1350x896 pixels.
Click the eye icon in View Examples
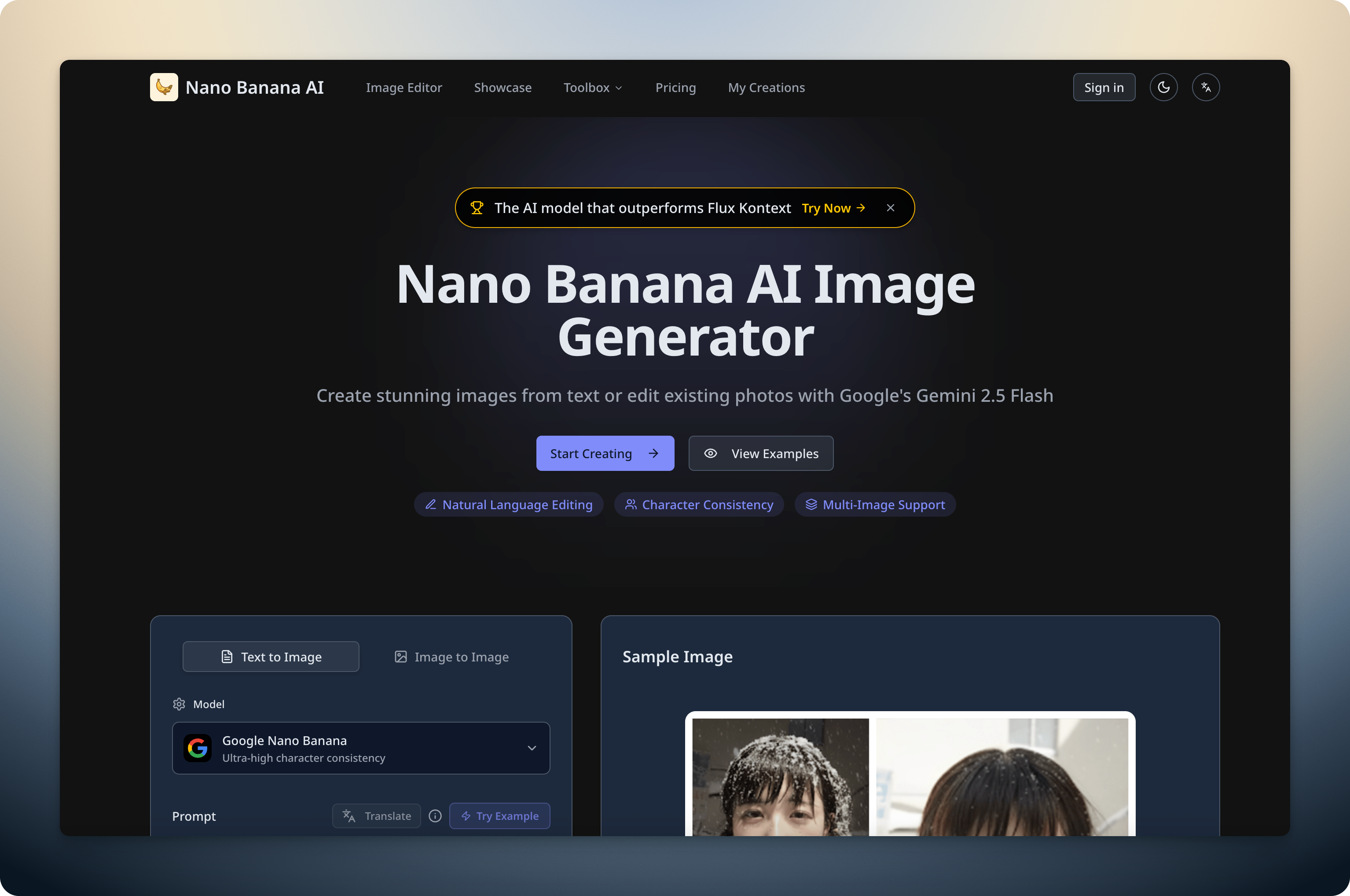coord(710,453)
